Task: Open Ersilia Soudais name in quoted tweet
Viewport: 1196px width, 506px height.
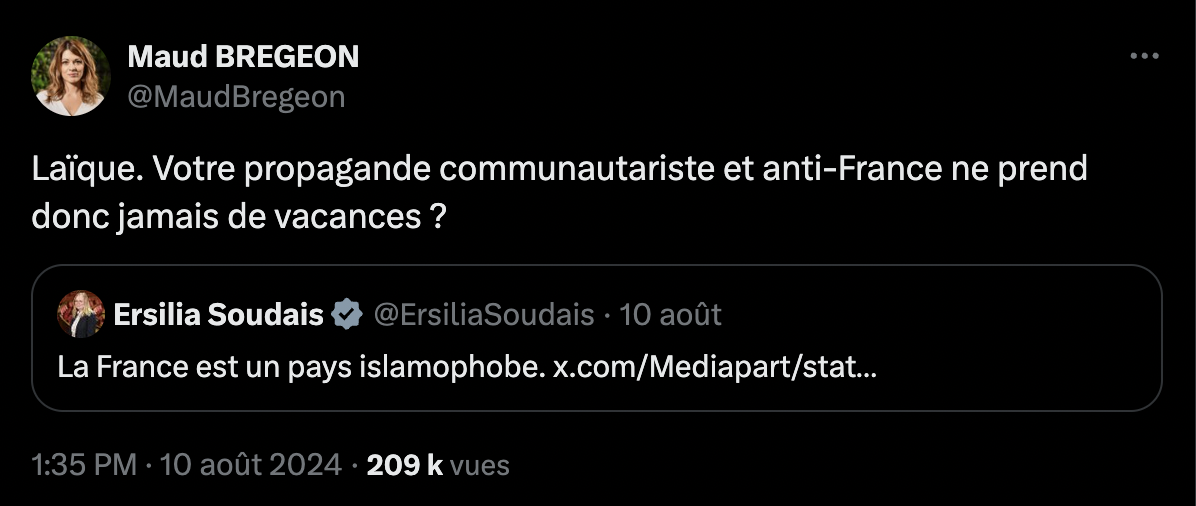Action: (219, 315)
